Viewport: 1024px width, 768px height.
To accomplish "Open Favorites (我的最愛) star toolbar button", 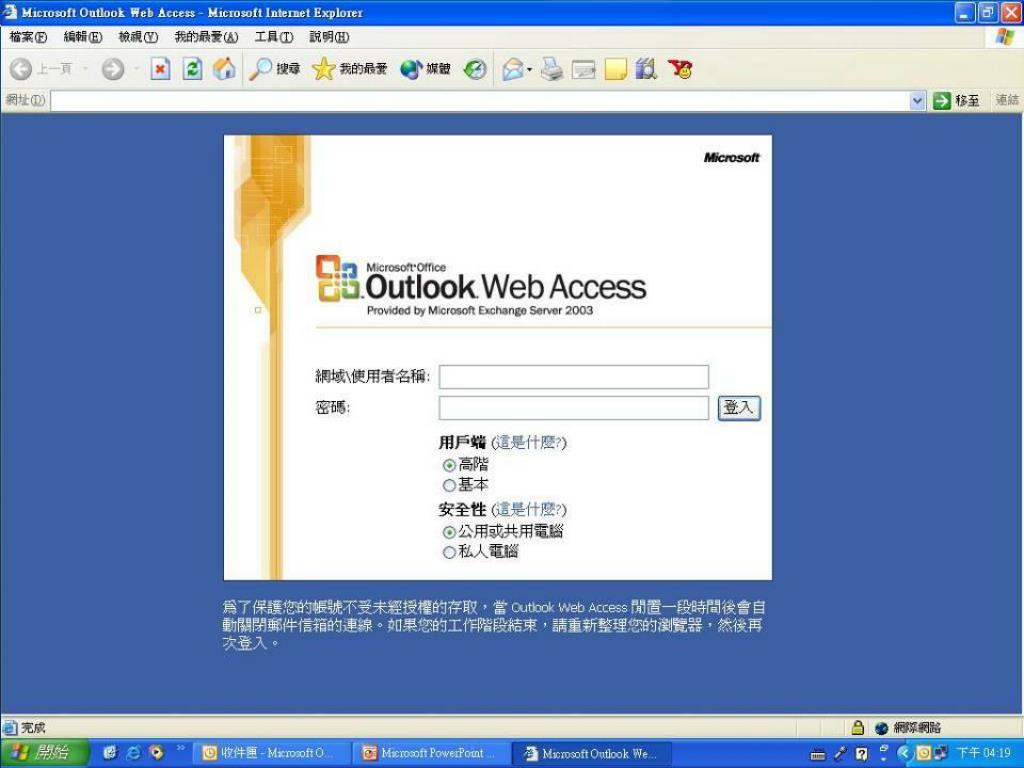I will pos(349,69).
